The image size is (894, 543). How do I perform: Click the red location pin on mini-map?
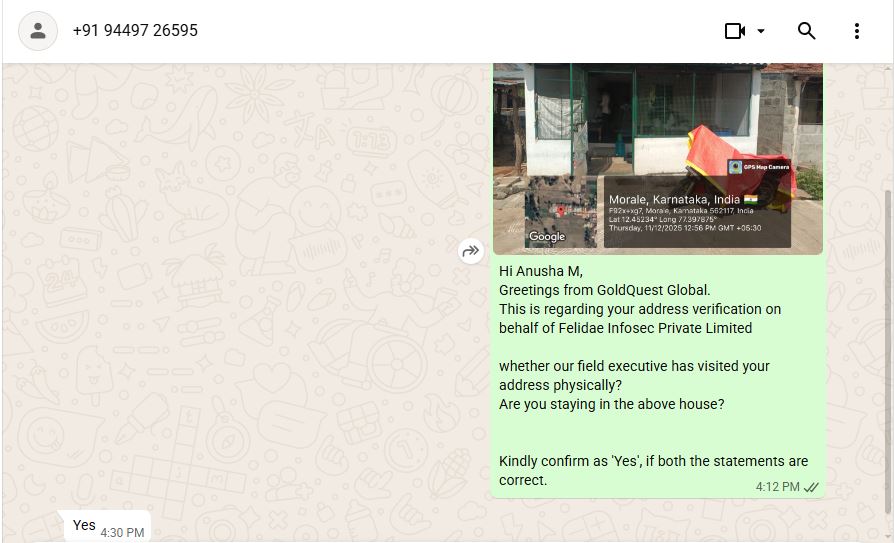[560, 212]
